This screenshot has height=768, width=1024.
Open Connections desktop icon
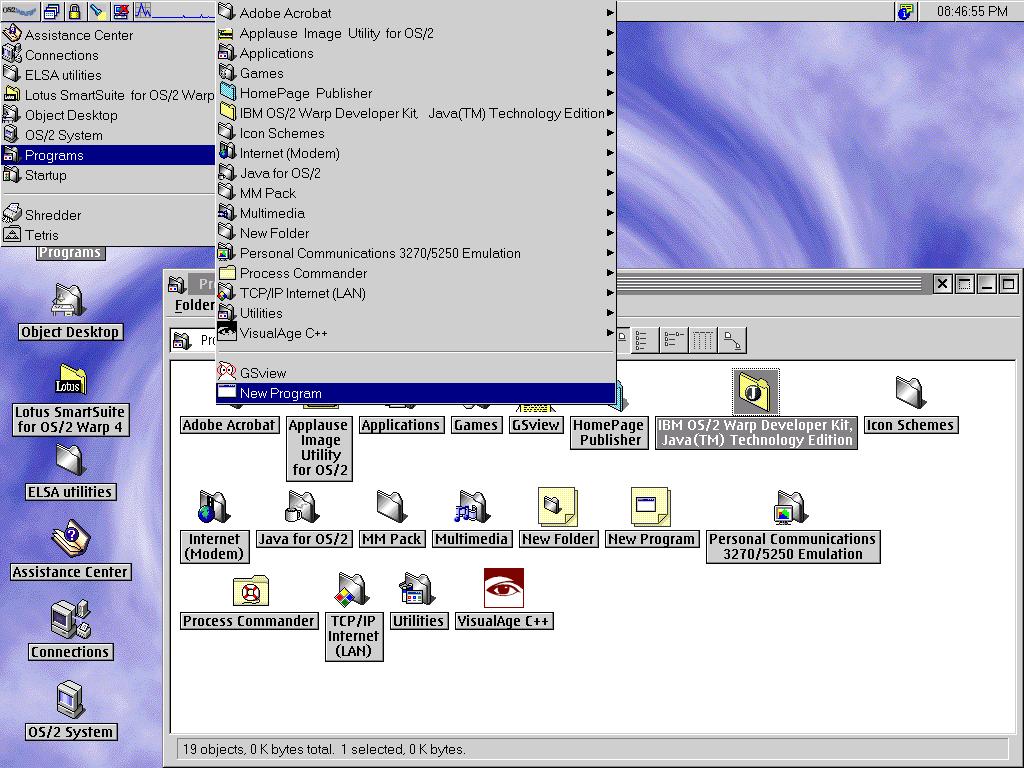[71, 619]
